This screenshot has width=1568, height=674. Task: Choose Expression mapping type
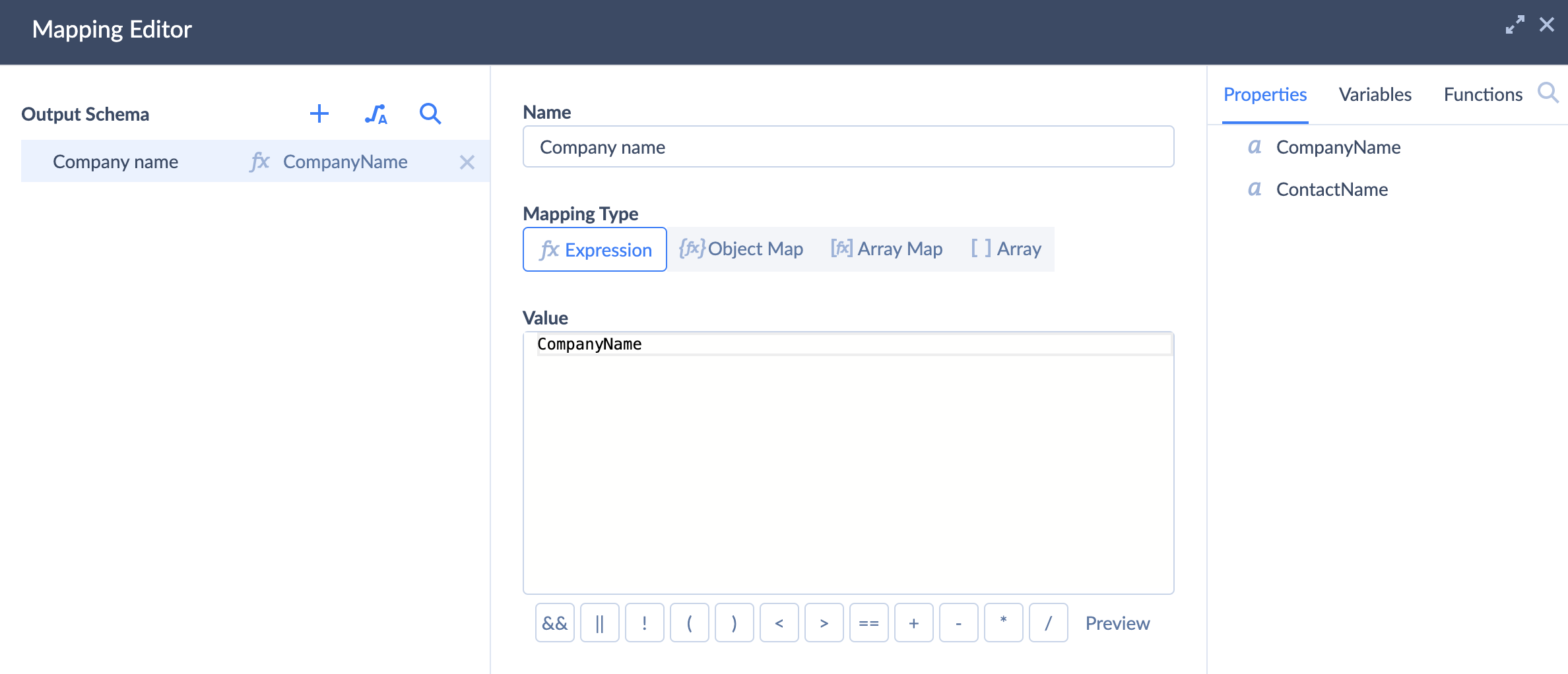click(x=595, y=249)
